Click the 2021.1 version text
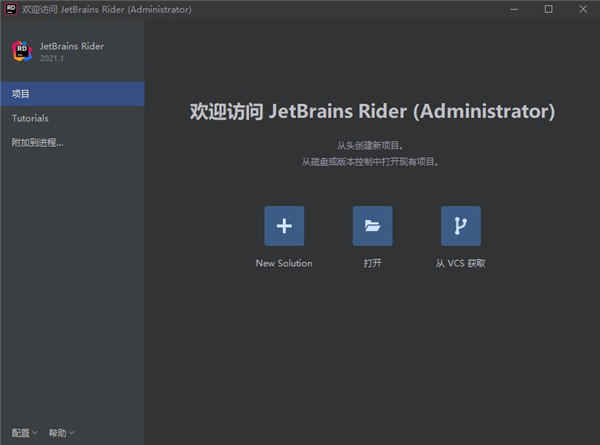This screenshot has height=445, width=600. point(54,59)
